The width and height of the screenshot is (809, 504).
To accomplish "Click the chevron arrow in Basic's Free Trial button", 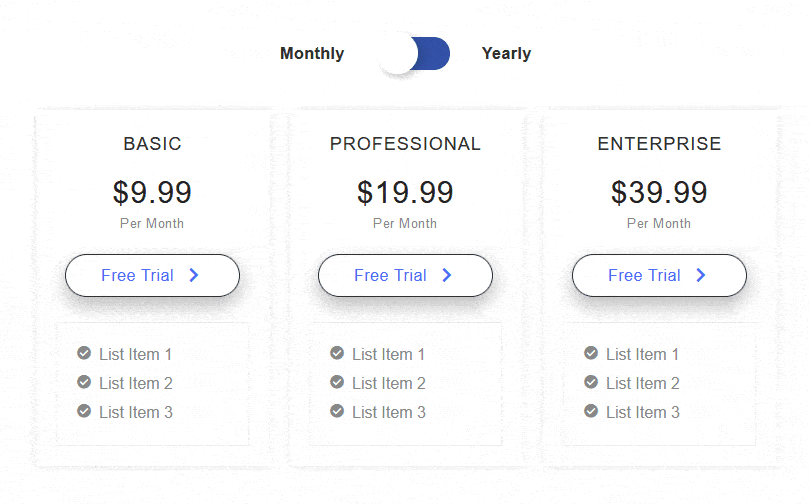I will pyautogui.click(x=194, y=275).
